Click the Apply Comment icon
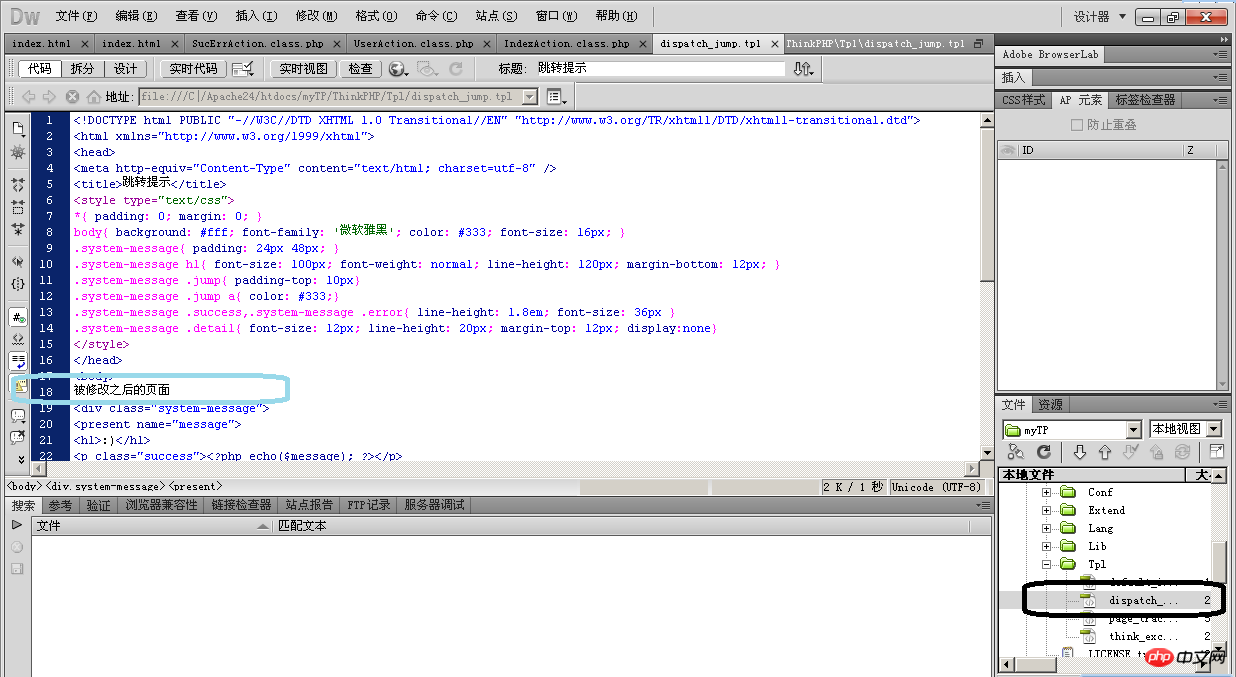The image size is (1236, 677). pyautogui.click(x=18, y=416)
